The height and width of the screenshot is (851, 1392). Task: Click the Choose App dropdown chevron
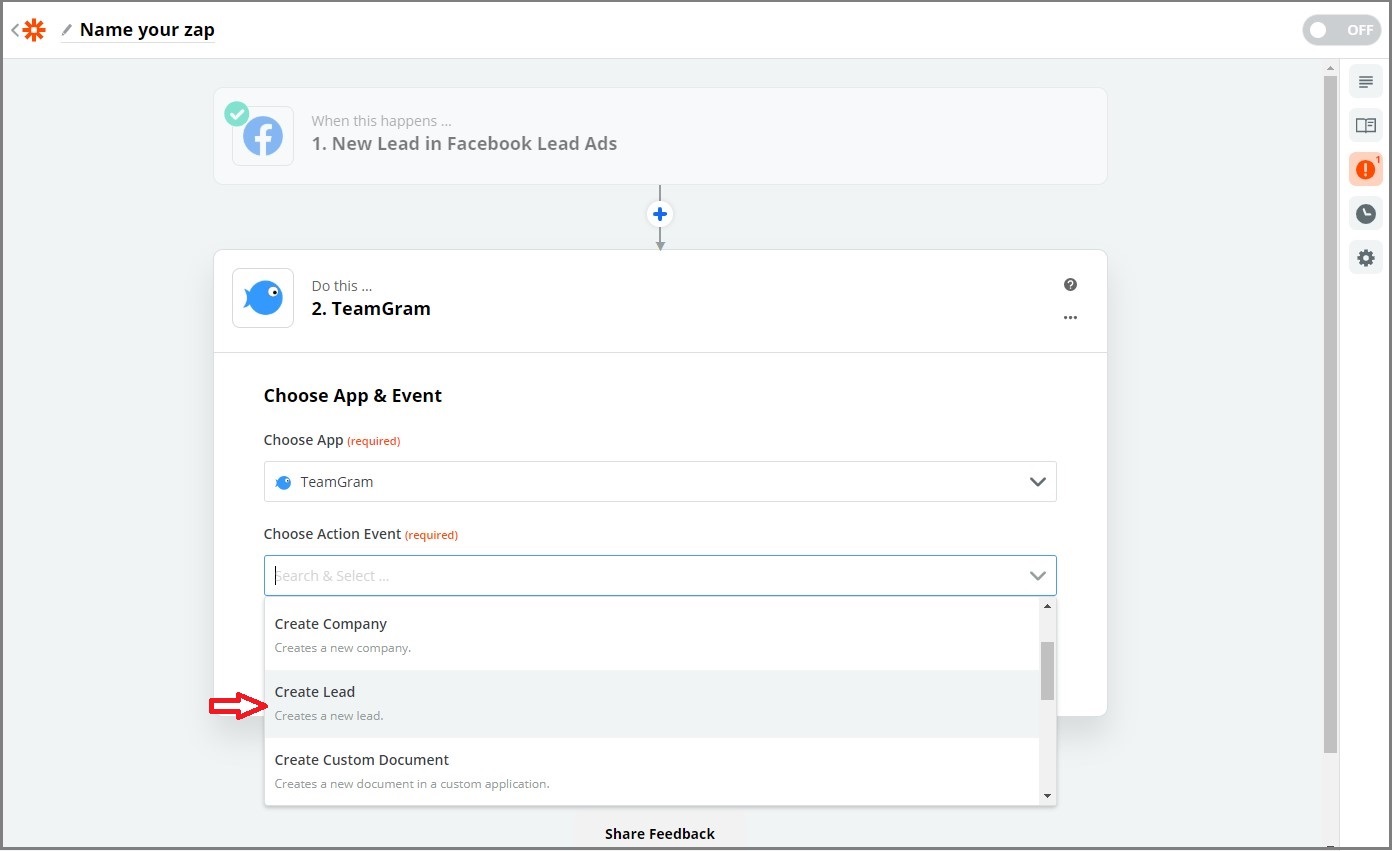pos(1037,482)
